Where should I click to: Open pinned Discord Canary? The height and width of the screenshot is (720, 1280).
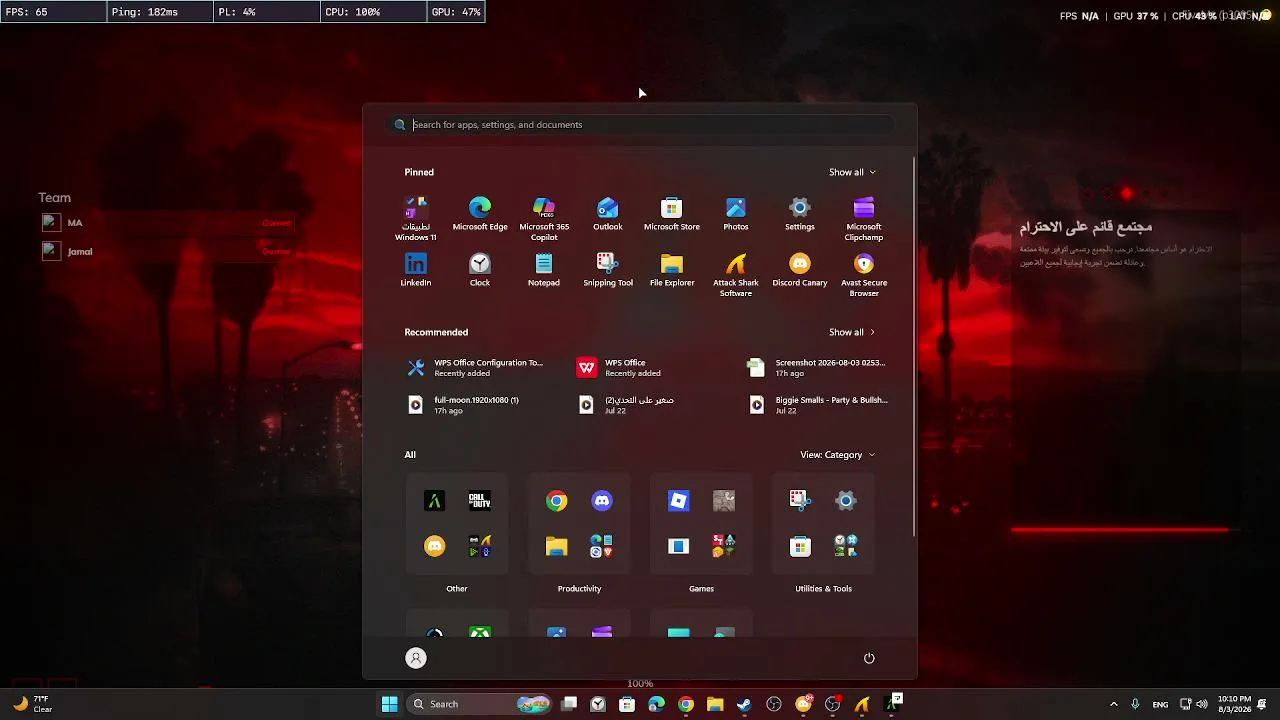tap(800, 270)
